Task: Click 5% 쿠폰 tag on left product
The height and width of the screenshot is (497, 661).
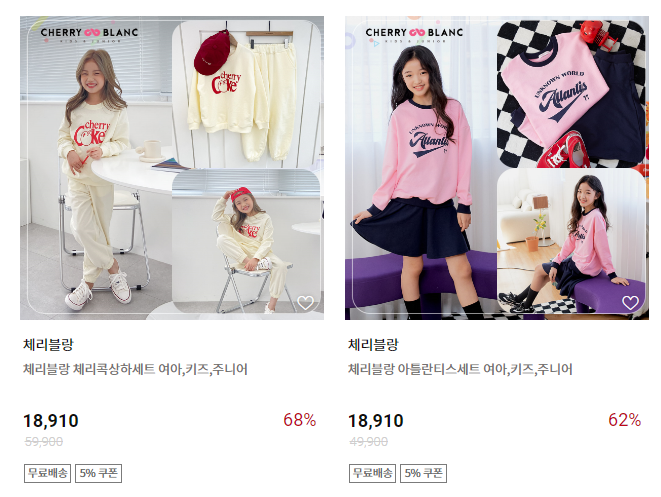Action: (x=98, y=473)
